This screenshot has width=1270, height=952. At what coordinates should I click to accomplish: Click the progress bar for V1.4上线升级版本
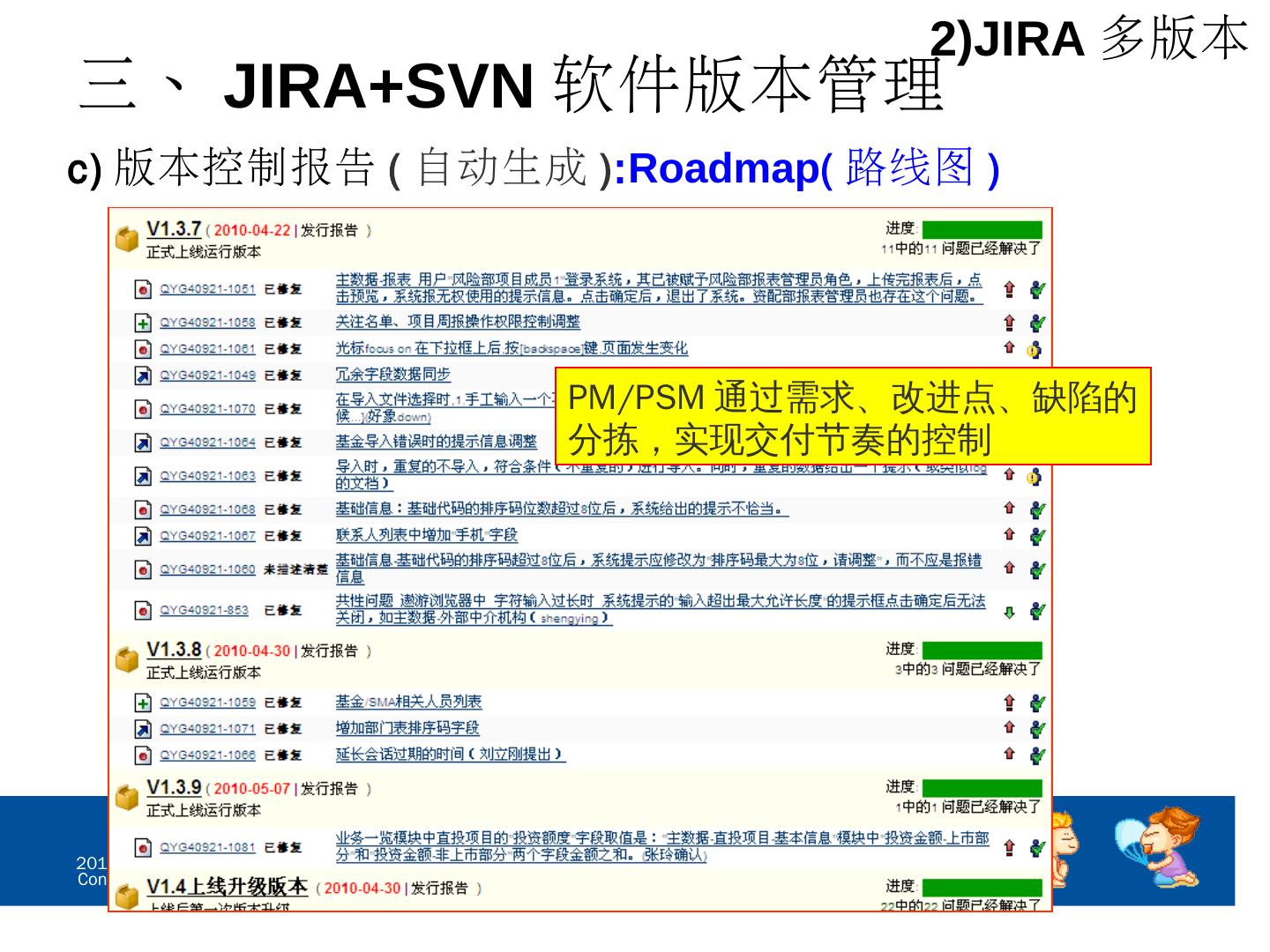pos(982,888)
